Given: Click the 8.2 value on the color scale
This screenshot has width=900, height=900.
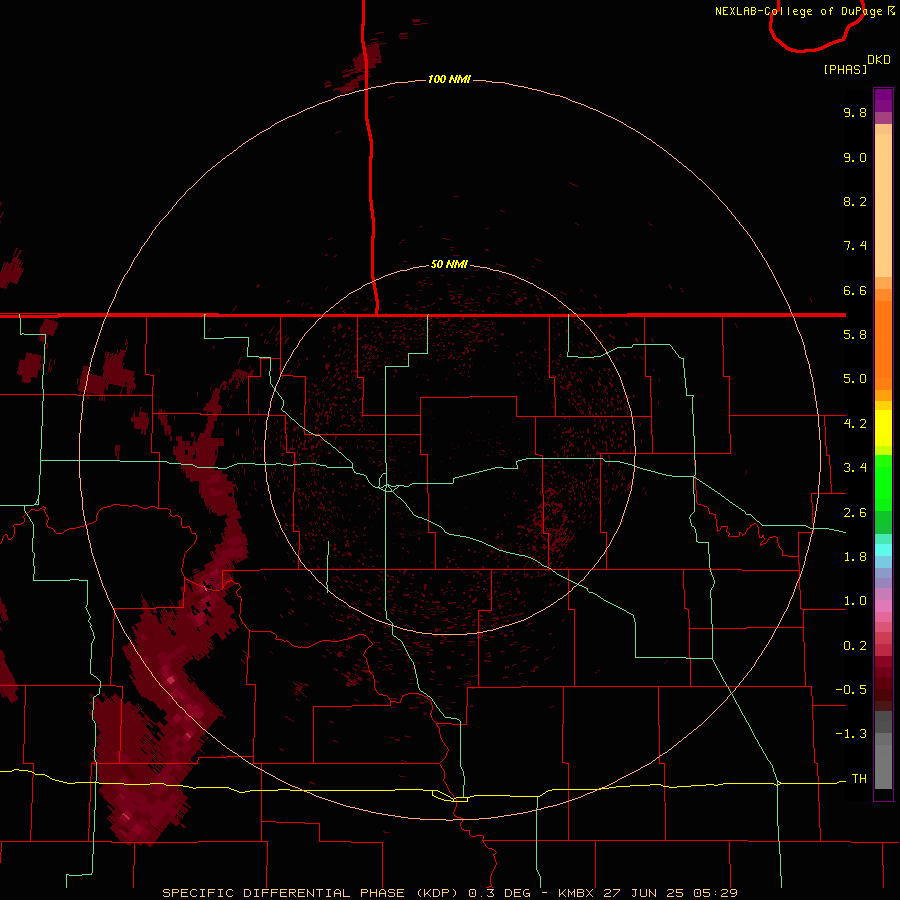Looking at the screenshot, I should tap(855, 201).
